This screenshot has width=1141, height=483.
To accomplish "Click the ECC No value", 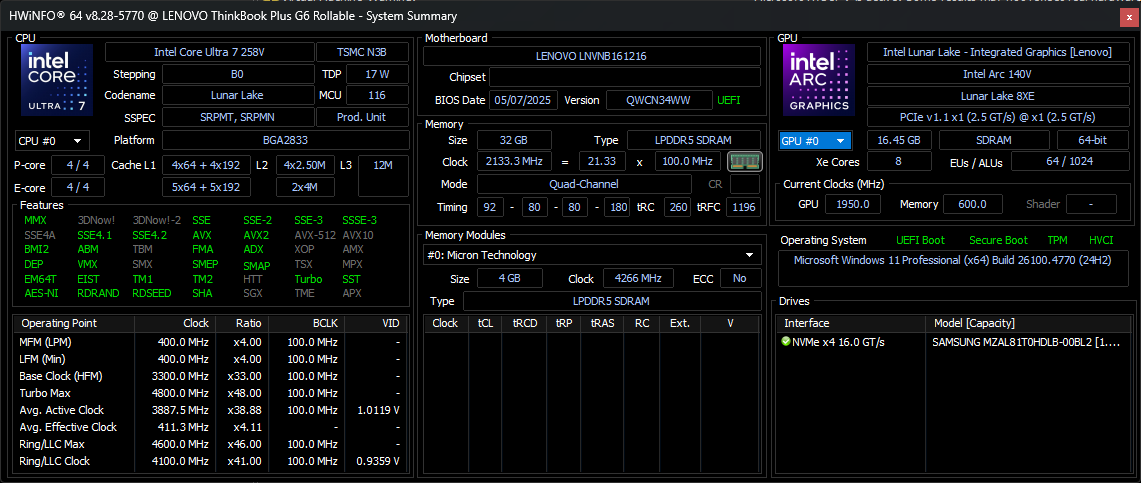I will [x=740, y=279].
